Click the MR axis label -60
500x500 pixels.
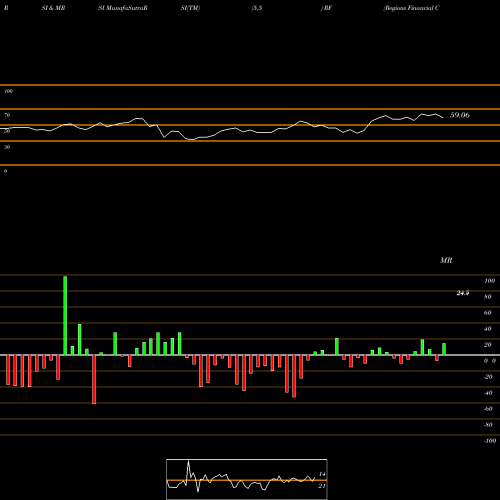click(488, 409)
